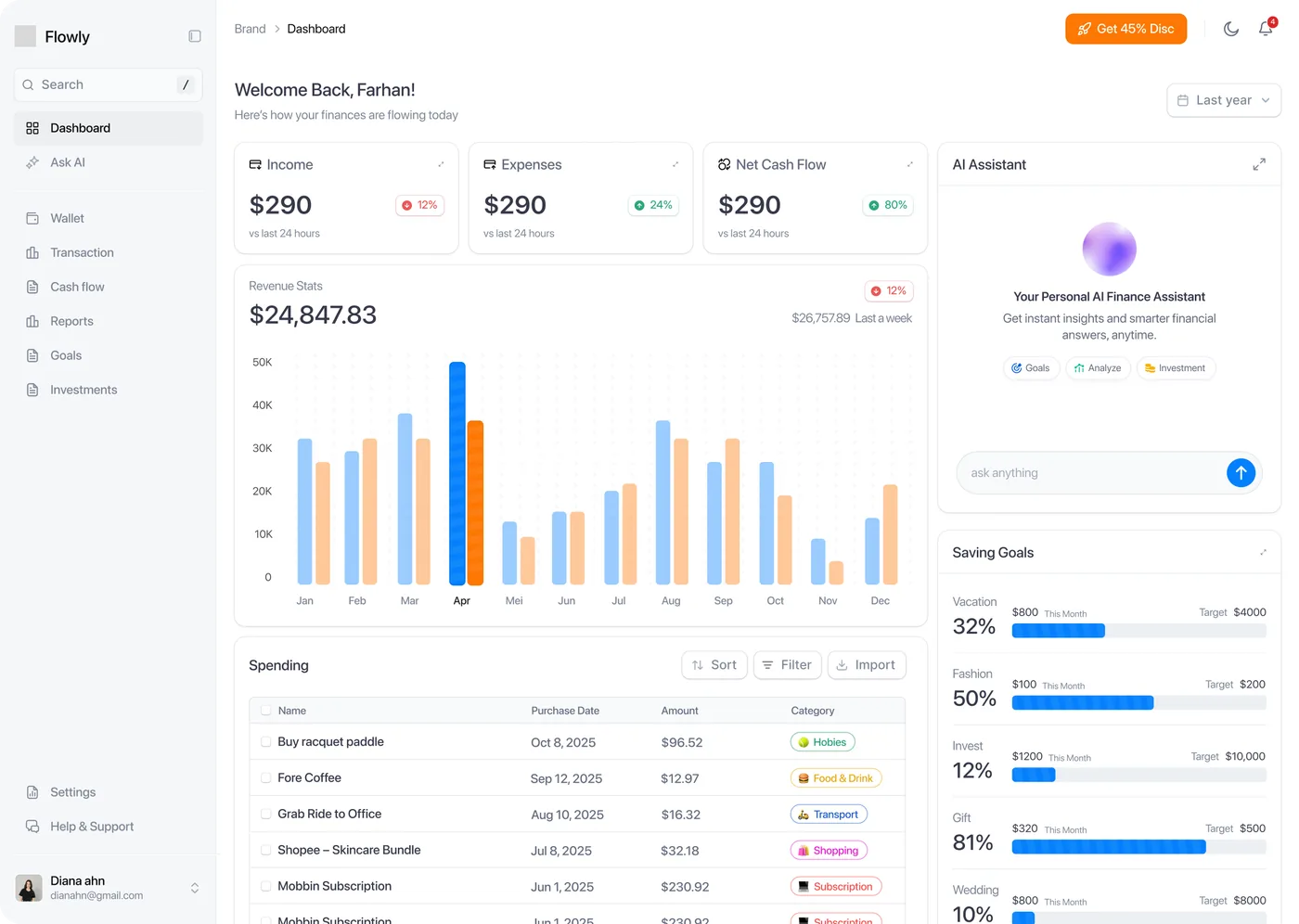Select the Analyze suggestion chip
The image size is (1299, 924).
click(x=1098, y=368)
